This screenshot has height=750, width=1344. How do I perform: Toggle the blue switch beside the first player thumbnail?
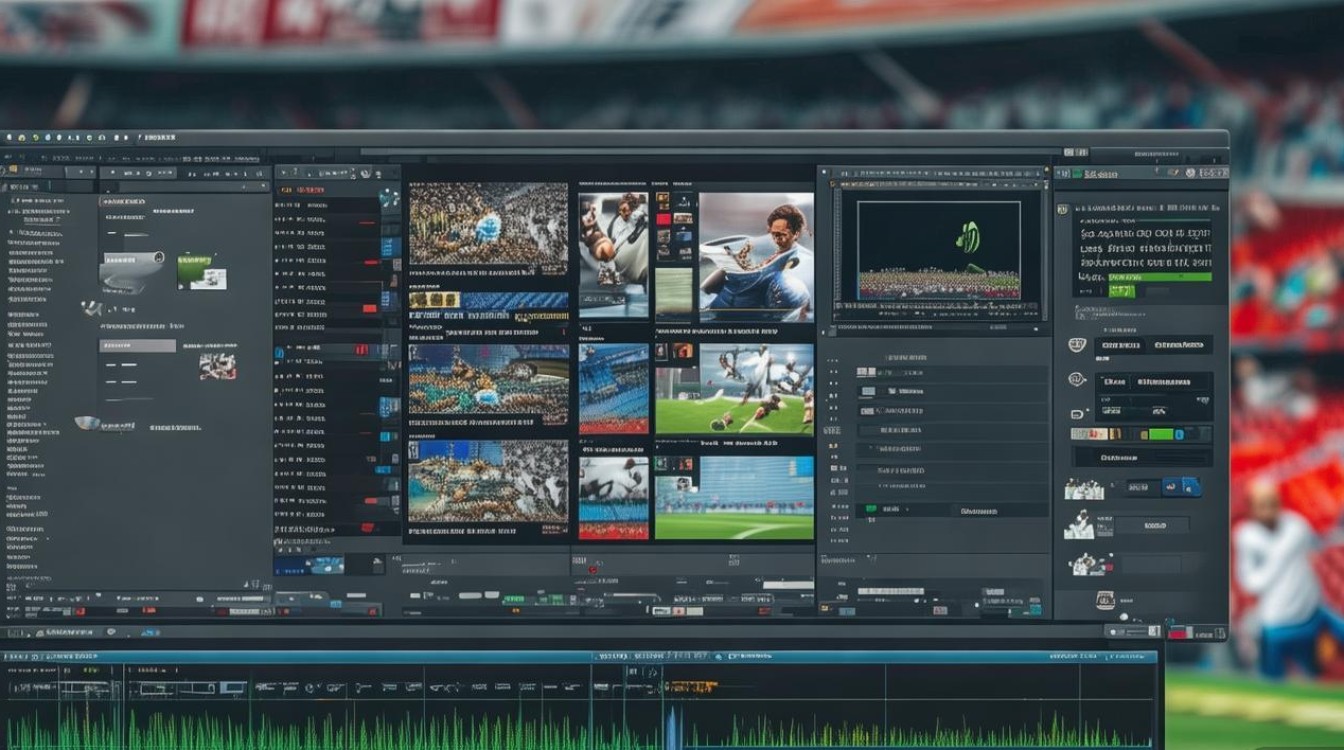tap(1181, 487)
